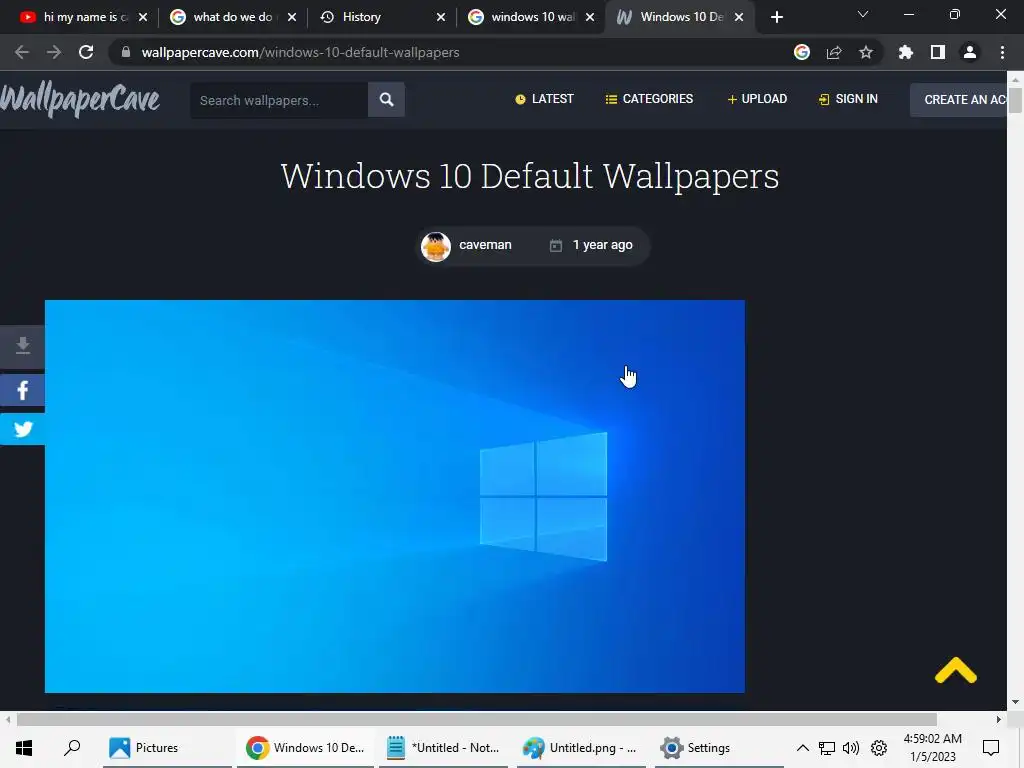The width and height of the screenshot is (1024, 768).
Task: Show hidden system tray icons chevron
Action: [x=803, y=748]
